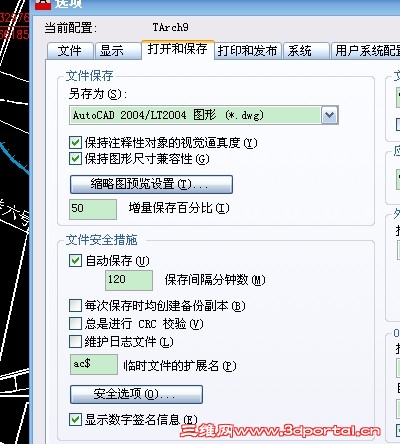Open 缩略图预览设置 button
This screenshot has height=444, width=400.
coord(151,184)
